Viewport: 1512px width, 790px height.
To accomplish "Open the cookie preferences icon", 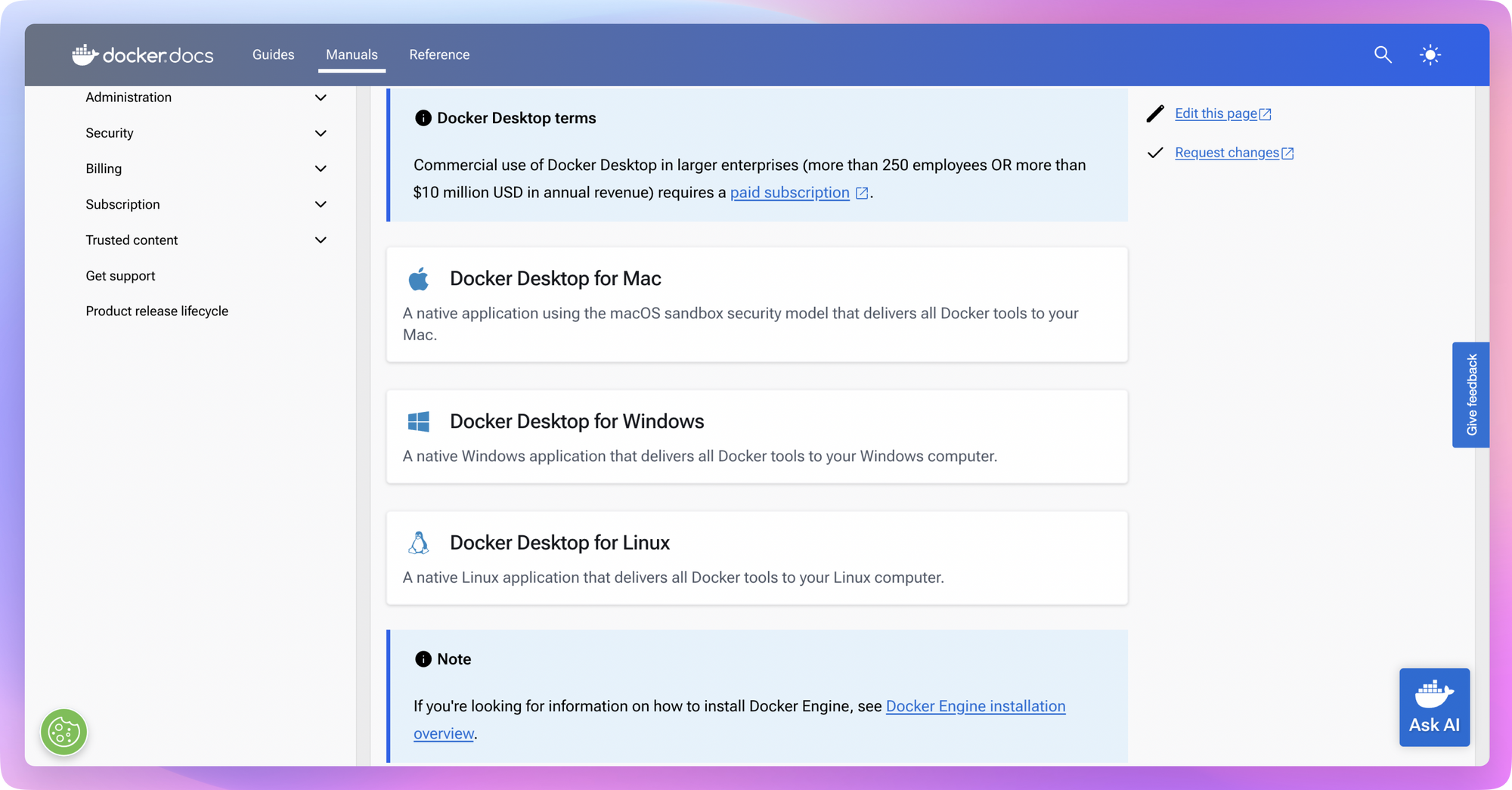I will click(64, 732).
